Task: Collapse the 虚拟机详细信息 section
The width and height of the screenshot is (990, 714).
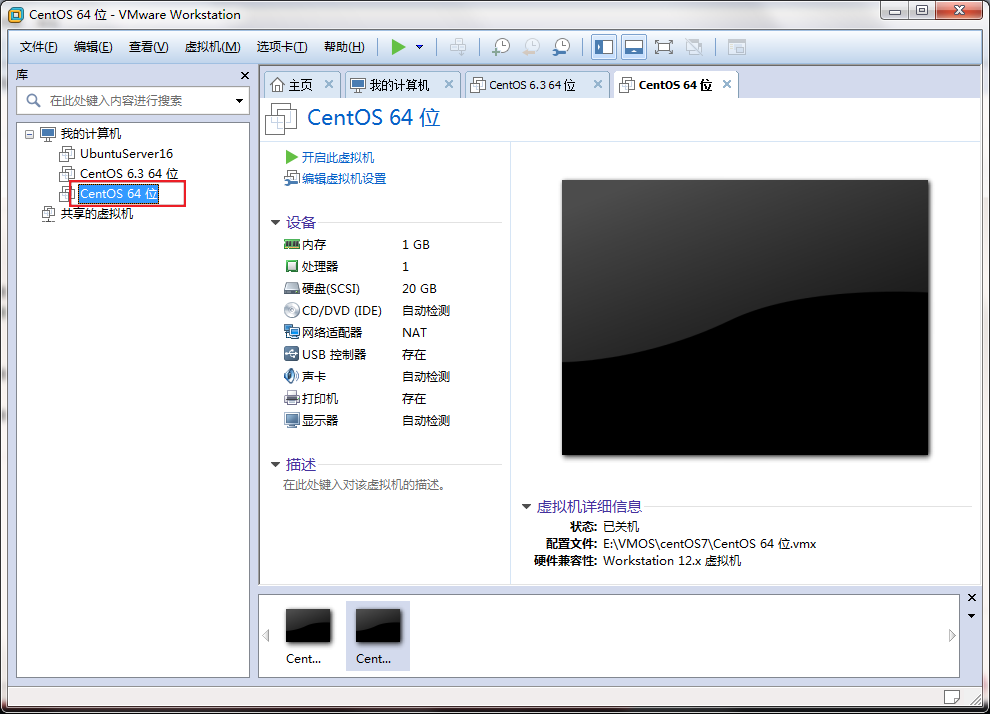Action: tap(526, 506)
